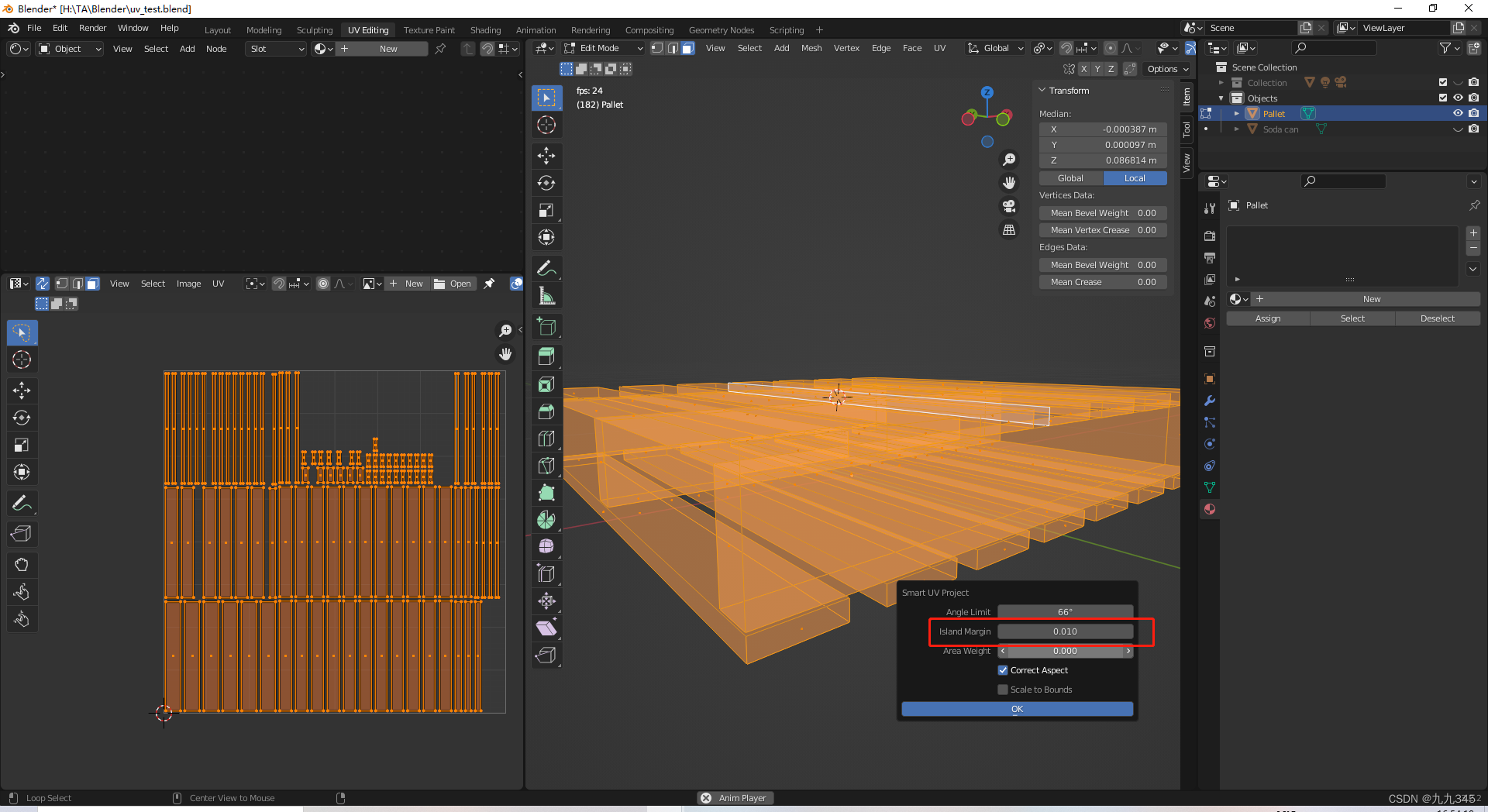Select the Cursor tool in 3D viewport toolbar
Viewport: 1488px width, 812px height.
pos(546,125)
